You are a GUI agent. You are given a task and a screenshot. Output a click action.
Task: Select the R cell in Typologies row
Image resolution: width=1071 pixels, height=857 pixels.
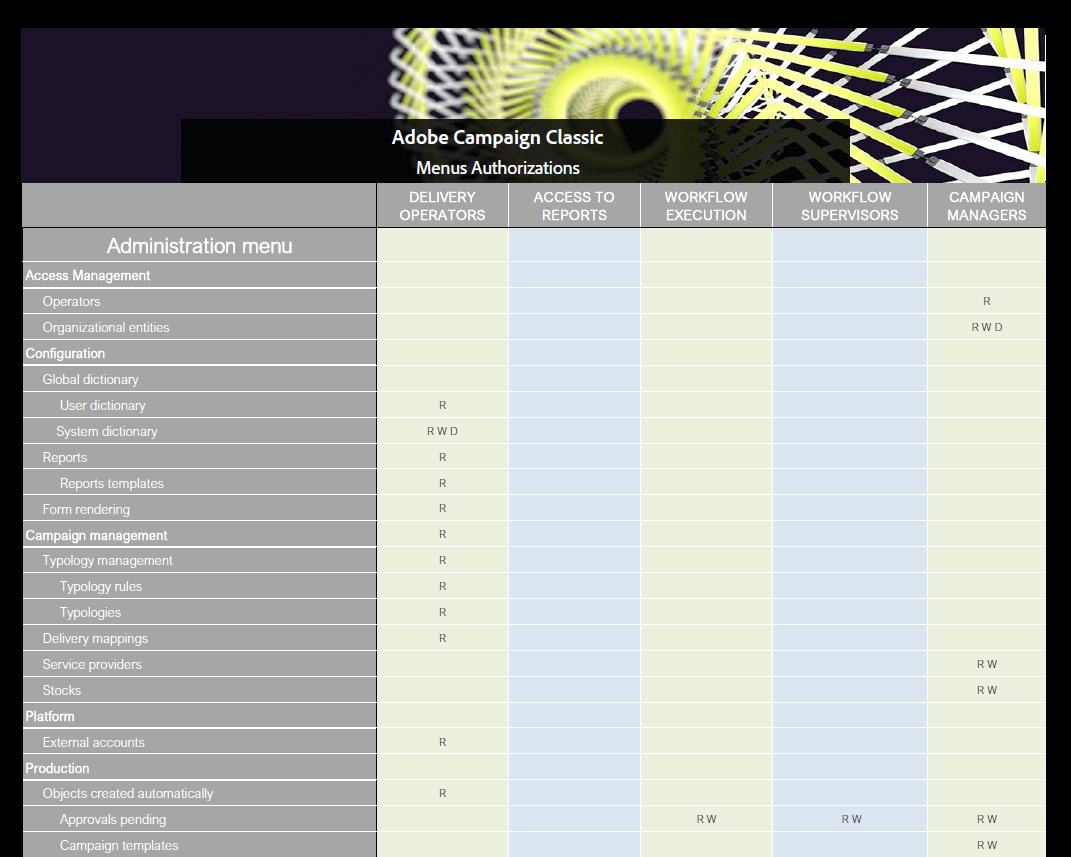443,612
